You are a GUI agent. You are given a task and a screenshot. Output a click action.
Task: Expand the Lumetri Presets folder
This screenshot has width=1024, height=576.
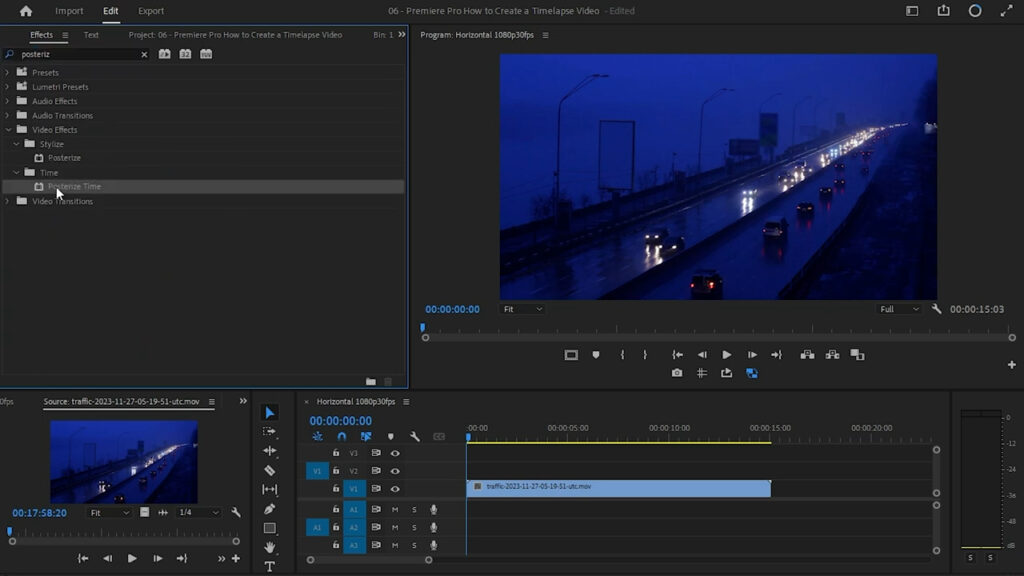[x=7, y=87]
